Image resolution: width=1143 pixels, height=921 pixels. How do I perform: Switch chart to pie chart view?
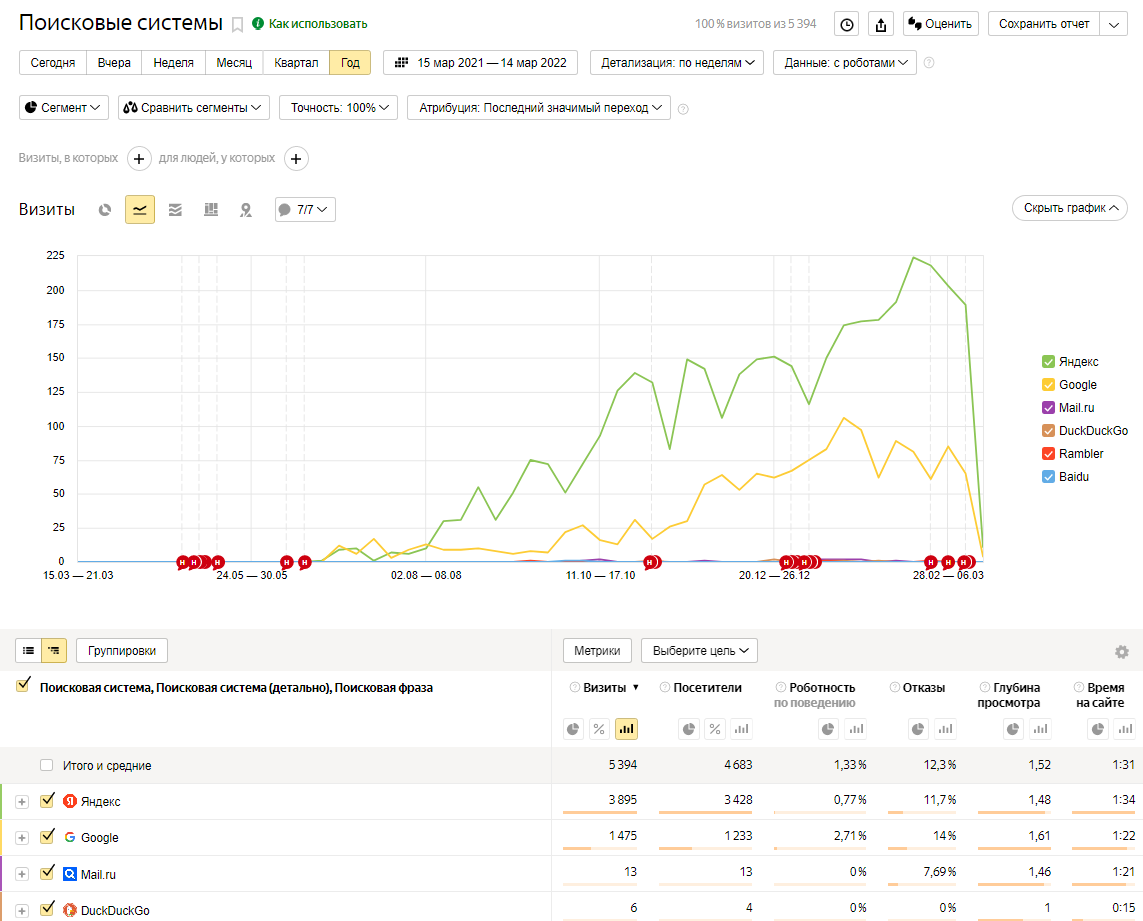[x=105, y=210]
